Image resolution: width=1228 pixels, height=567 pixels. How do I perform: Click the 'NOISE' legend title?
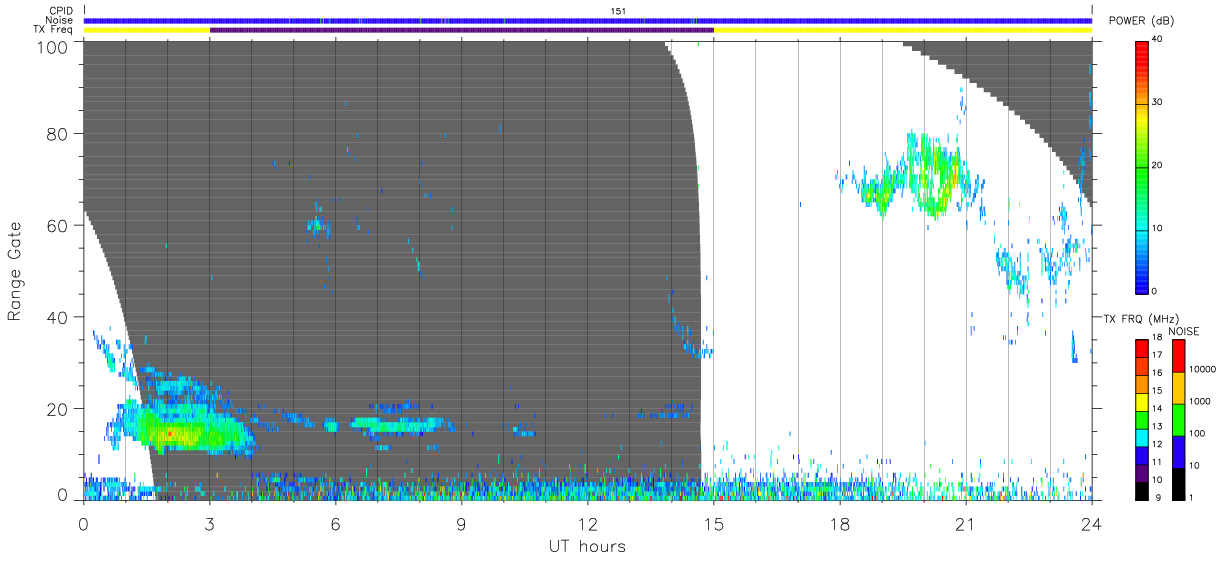tap(1186, 331)
